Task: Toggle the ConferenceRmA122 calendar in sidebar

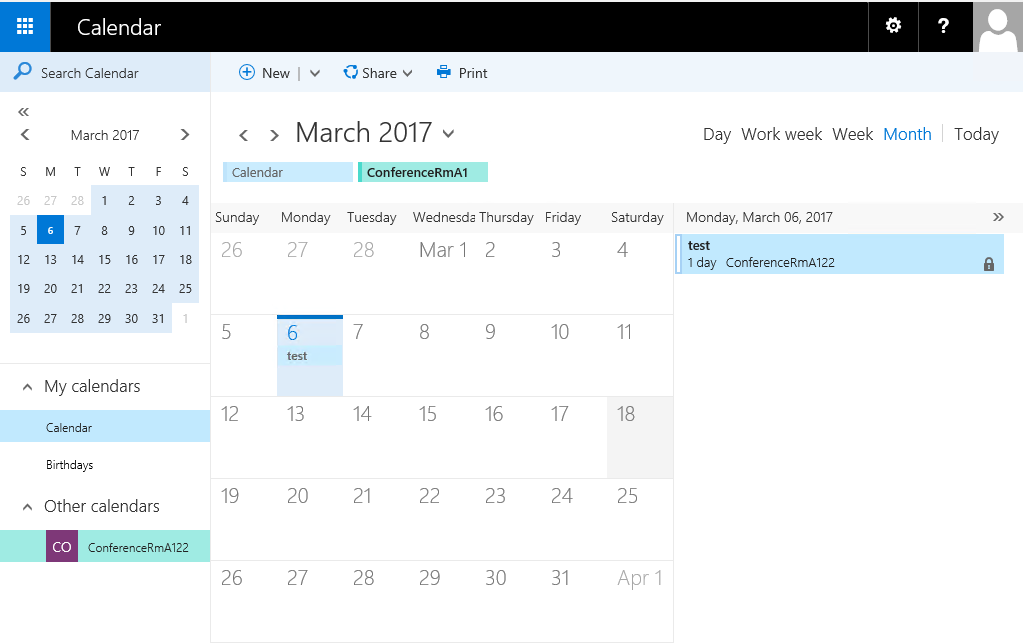Action: click(x=137, y=547)
